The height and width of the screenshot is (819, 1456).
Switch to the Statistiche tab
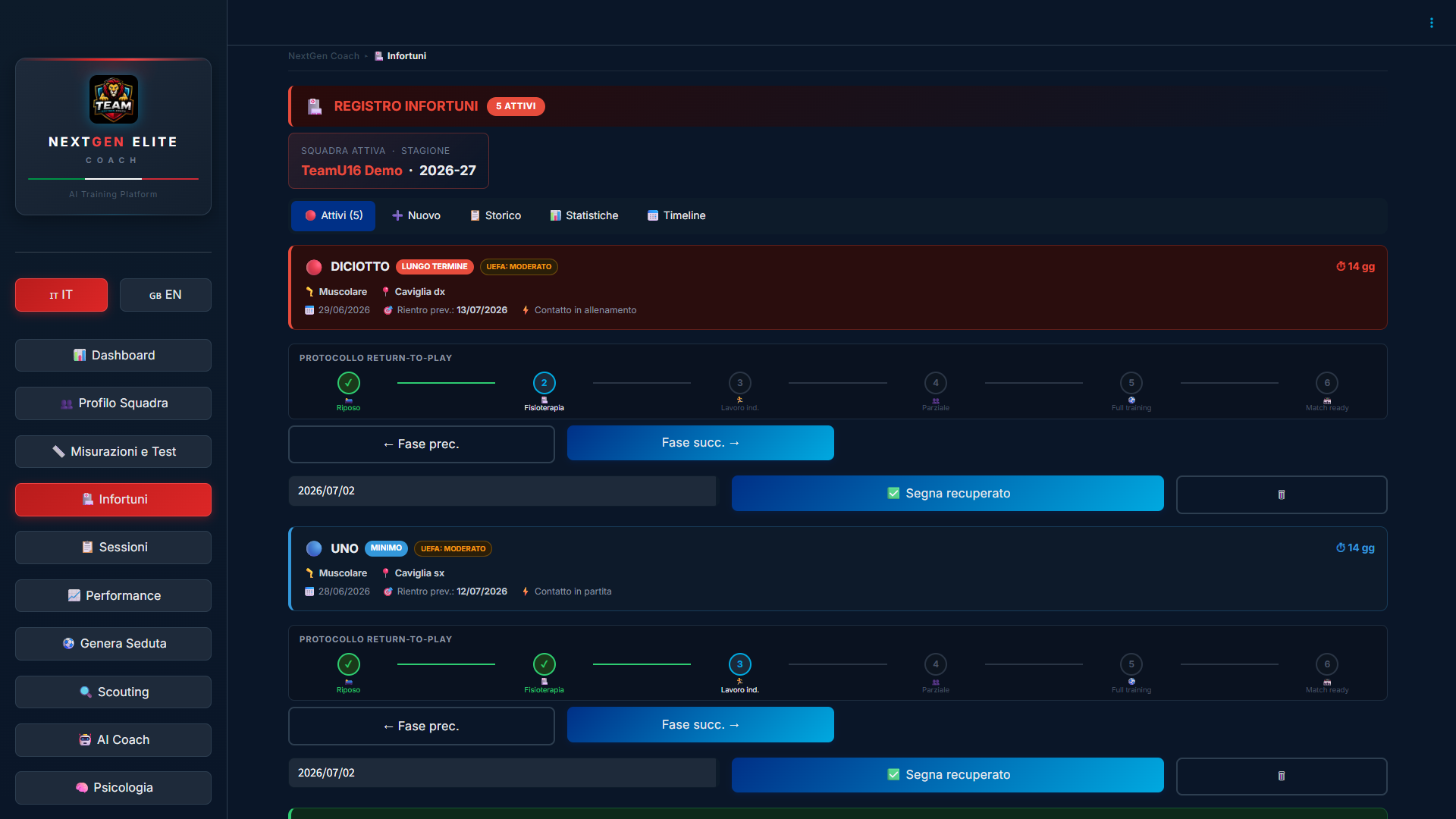click(x=584, y=215)
